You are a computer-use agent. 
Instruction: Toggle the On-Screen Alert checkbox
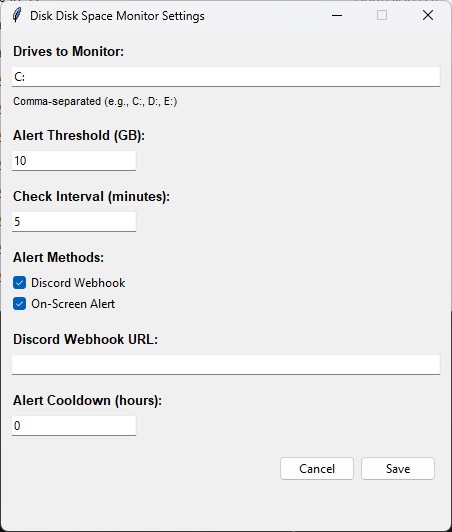tap(19, 304)
